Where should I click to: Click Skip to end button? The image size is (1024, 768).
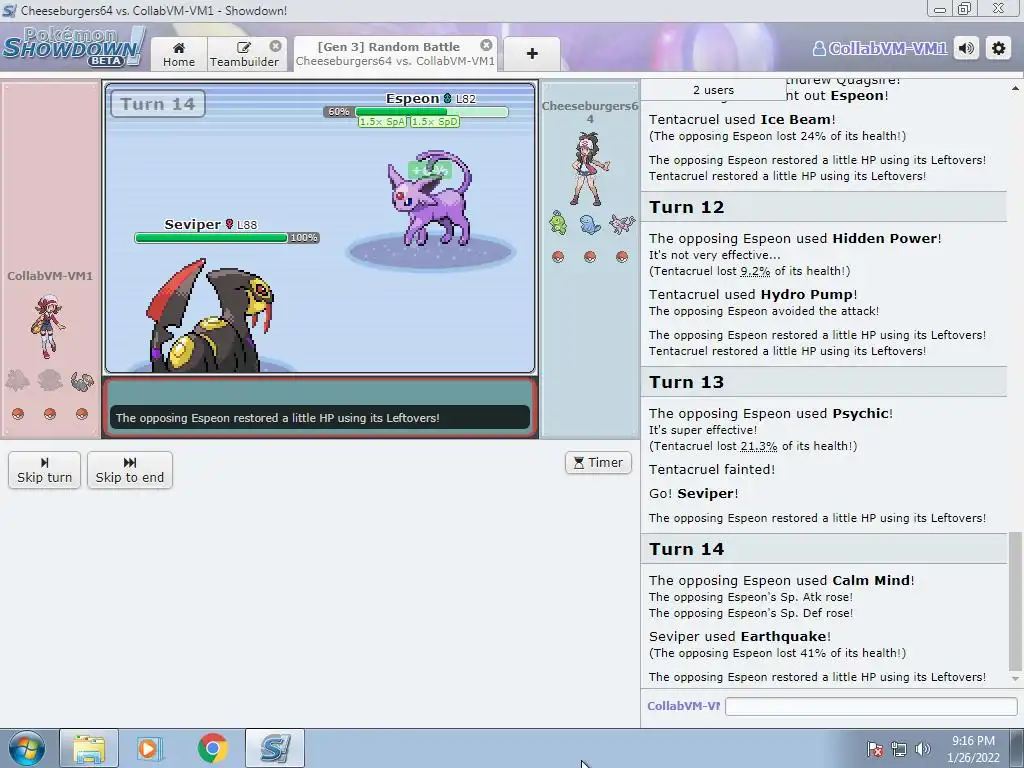[x=130, y=470]
